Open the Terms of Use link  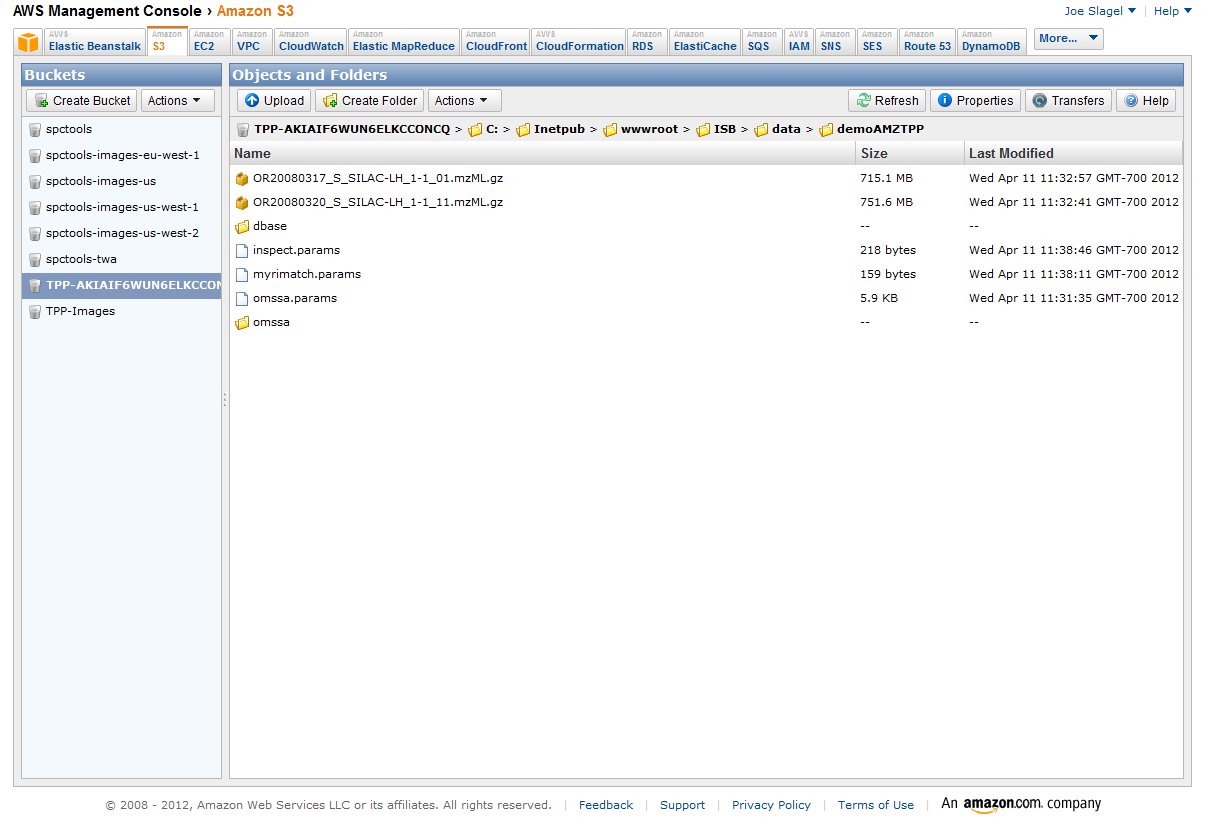tap(876, 805)
